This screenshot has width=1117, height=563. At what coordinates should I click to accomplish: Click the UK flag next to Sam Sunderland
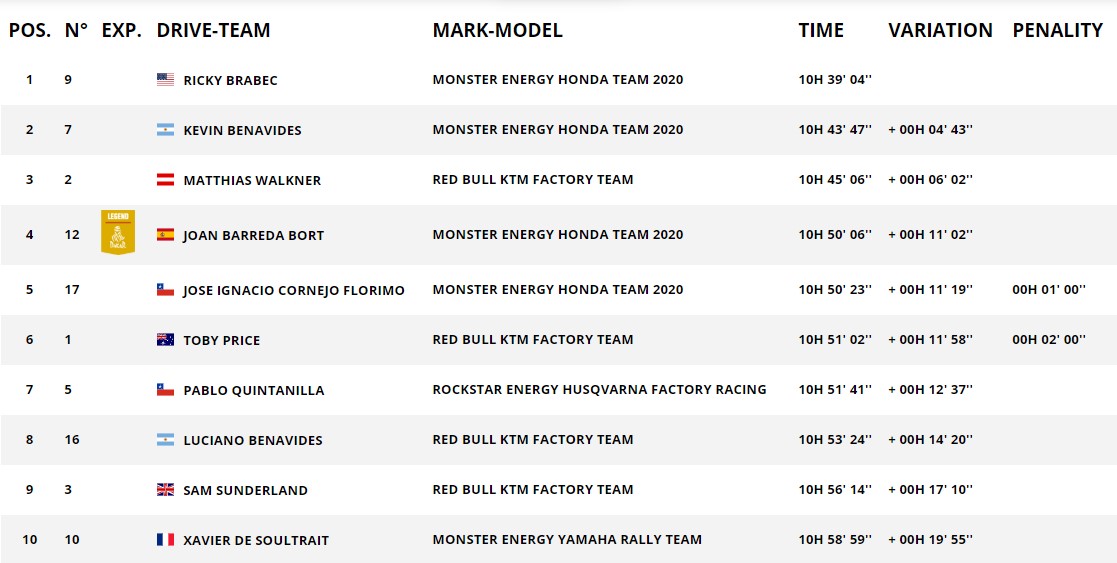point(165,490)
